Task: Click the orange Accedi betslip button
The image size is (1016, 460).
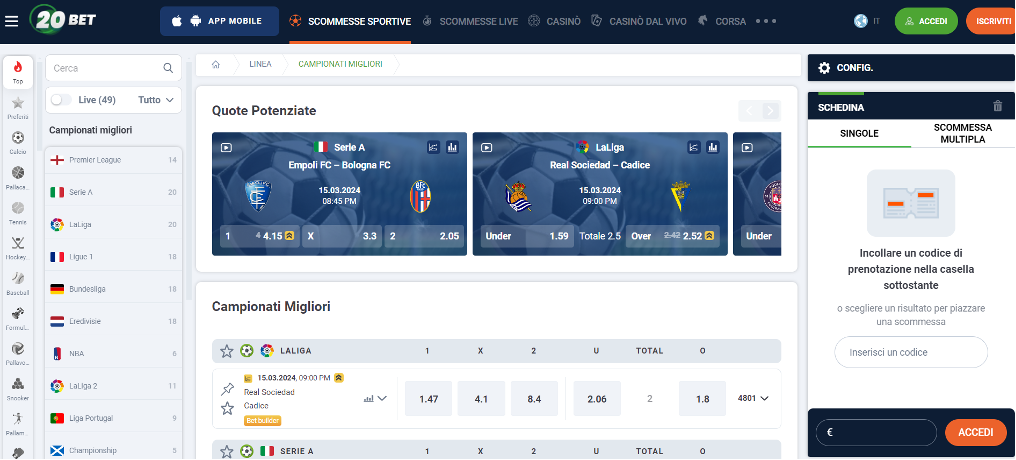Action: point(975,433)
